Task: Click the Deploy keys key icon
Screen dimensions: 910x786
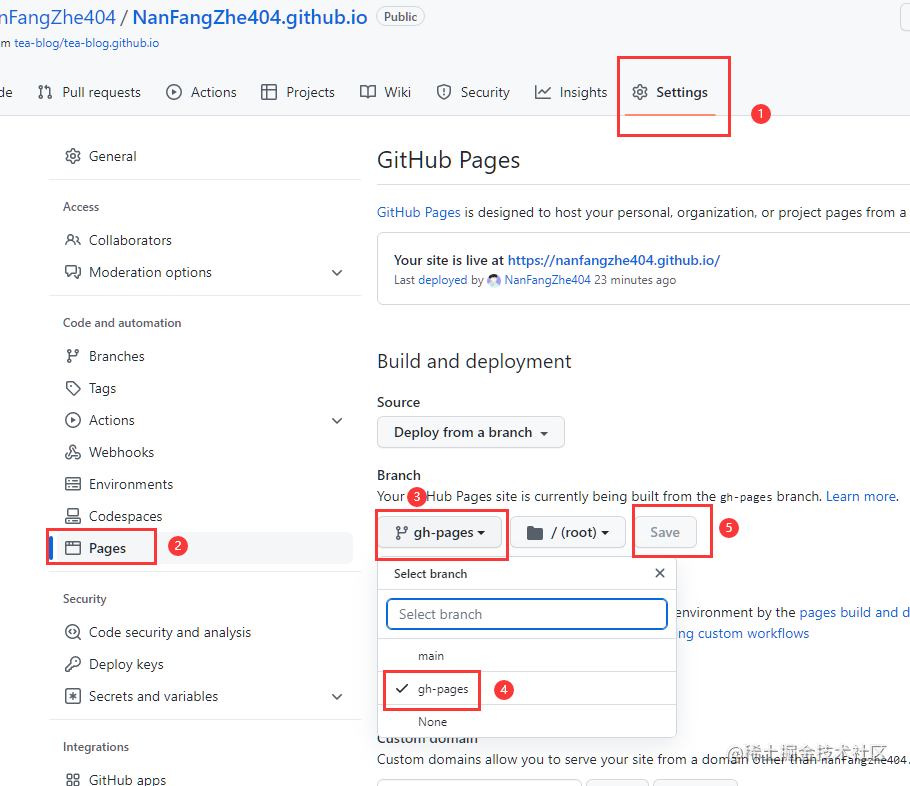Action: coord(73,664)
